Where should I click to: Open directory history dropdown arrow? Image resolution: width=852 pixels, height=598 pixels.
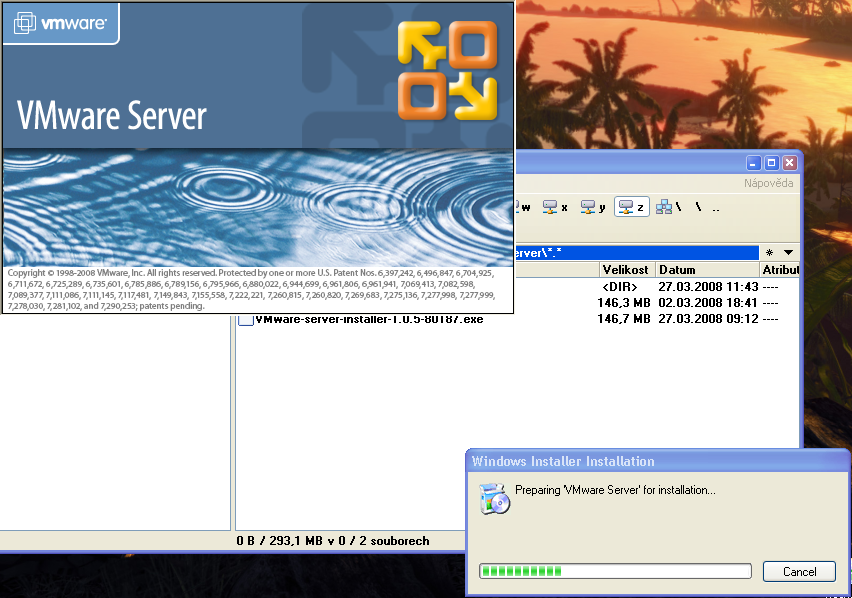tap(788, 253)
